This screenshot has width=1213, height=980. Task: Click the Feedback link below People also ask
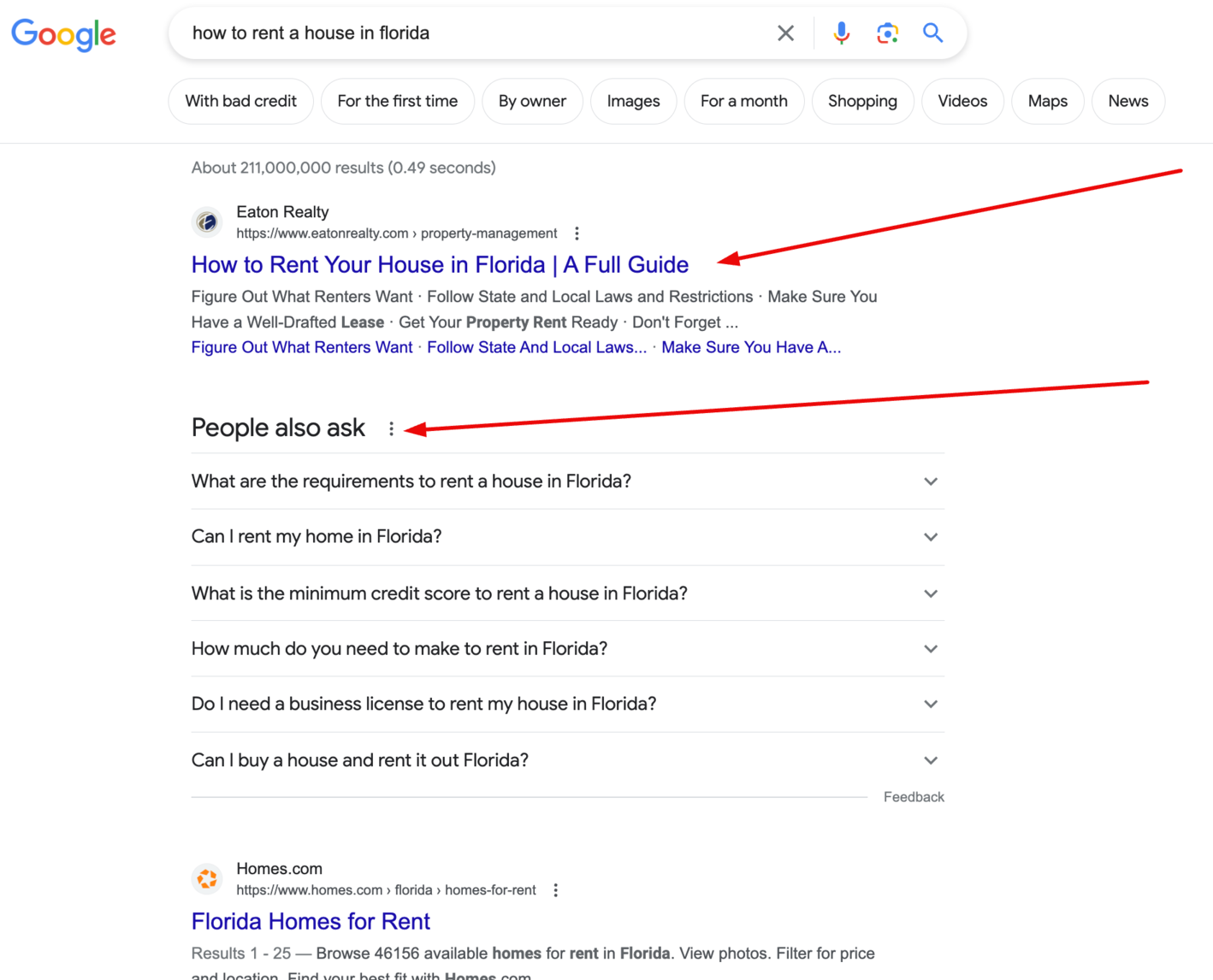coord(914,796)
